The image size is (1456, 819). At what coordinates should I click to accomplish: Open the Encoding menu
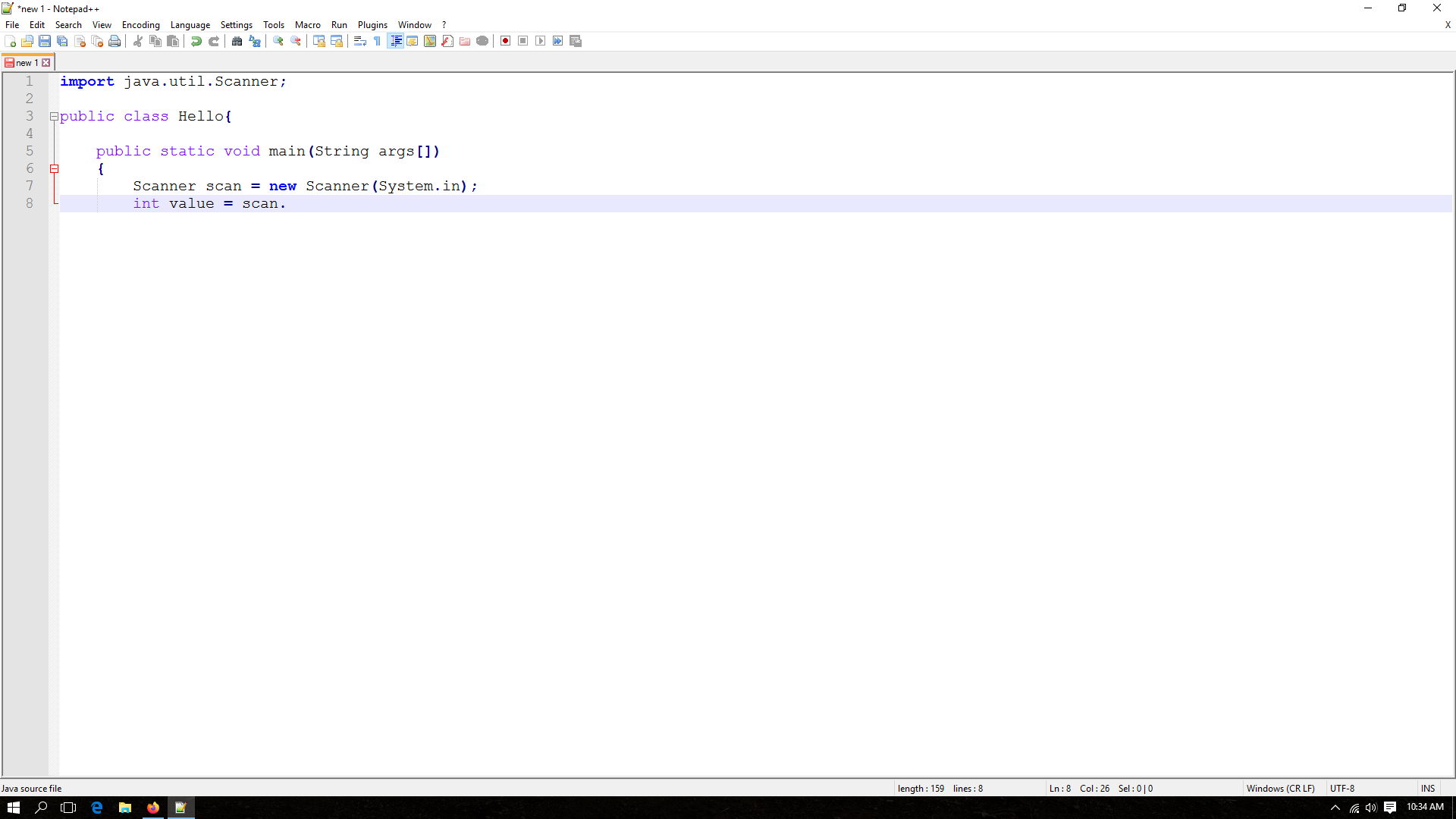(x=141, y=25)
